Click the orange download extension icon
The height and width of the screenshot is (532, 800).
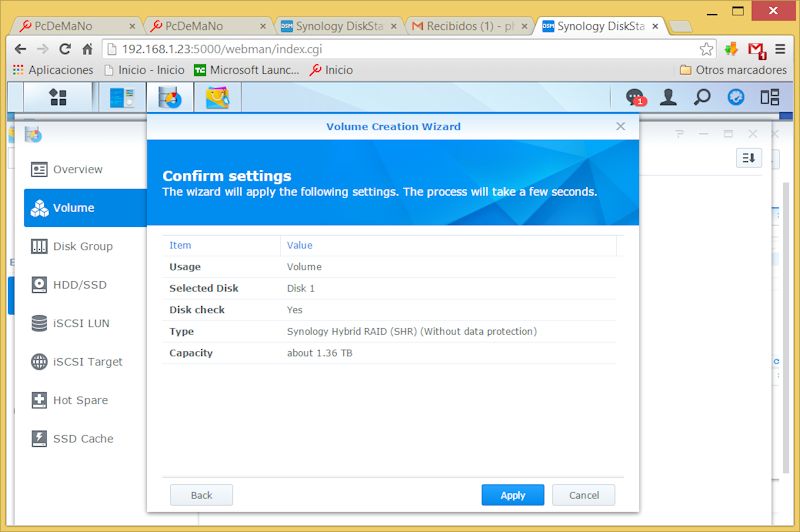coord(731,49)
